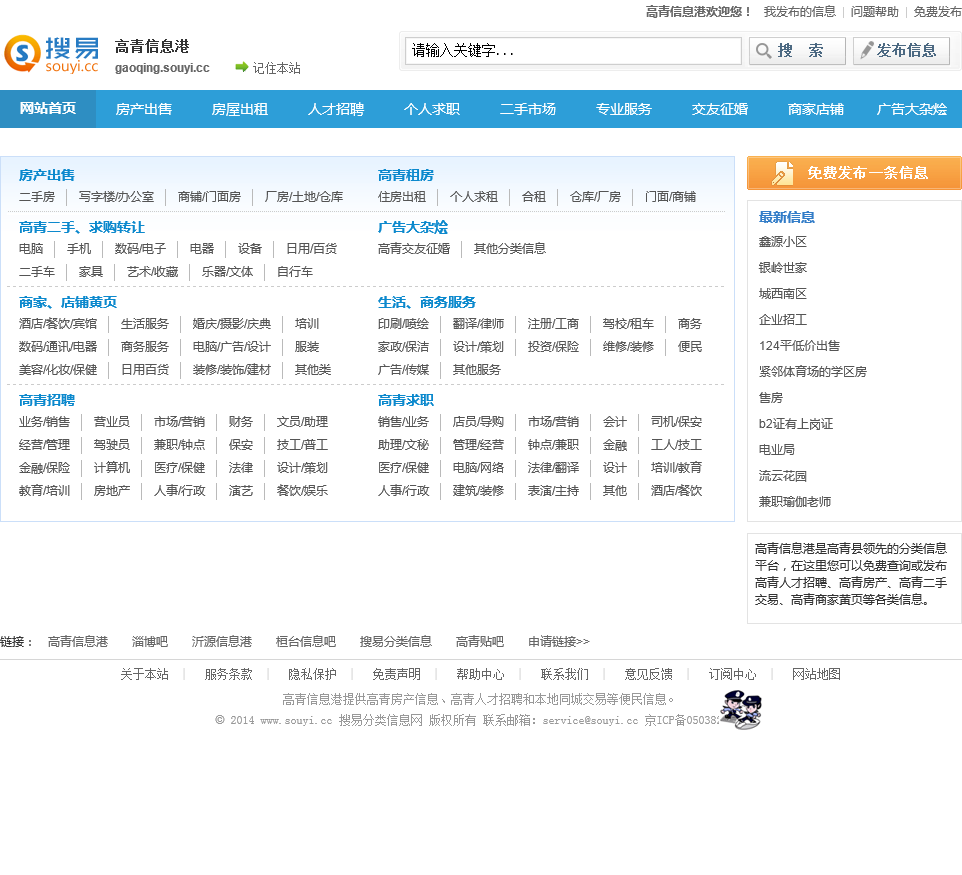Open 鑫源小区 in latest info
Viewport: 962px width, 875px height.
pos(783,242)
